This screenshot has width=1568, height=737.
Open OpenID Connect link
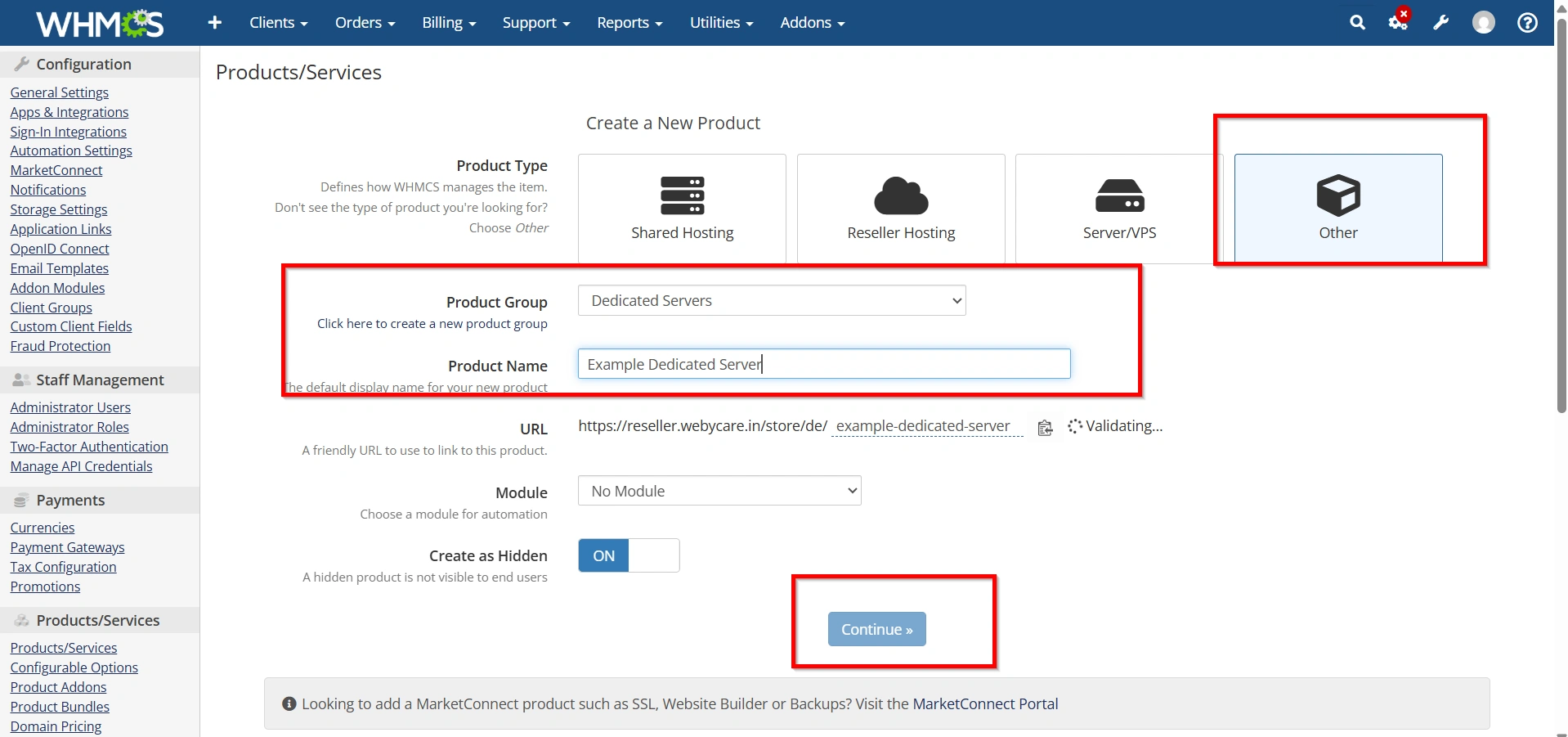(x=60, y=249)
